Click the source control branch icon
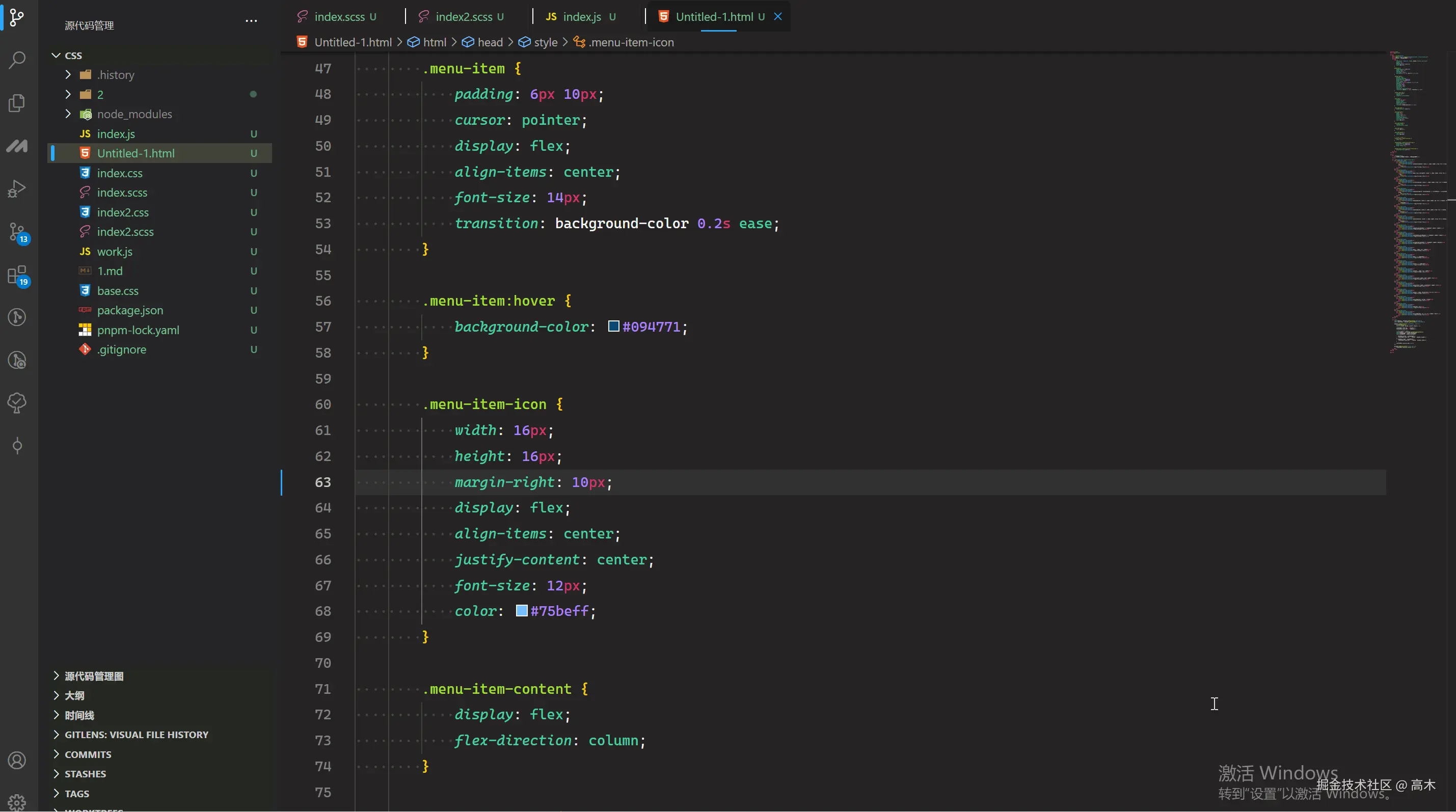This screenshot has width=1456, height=812. 17,17
